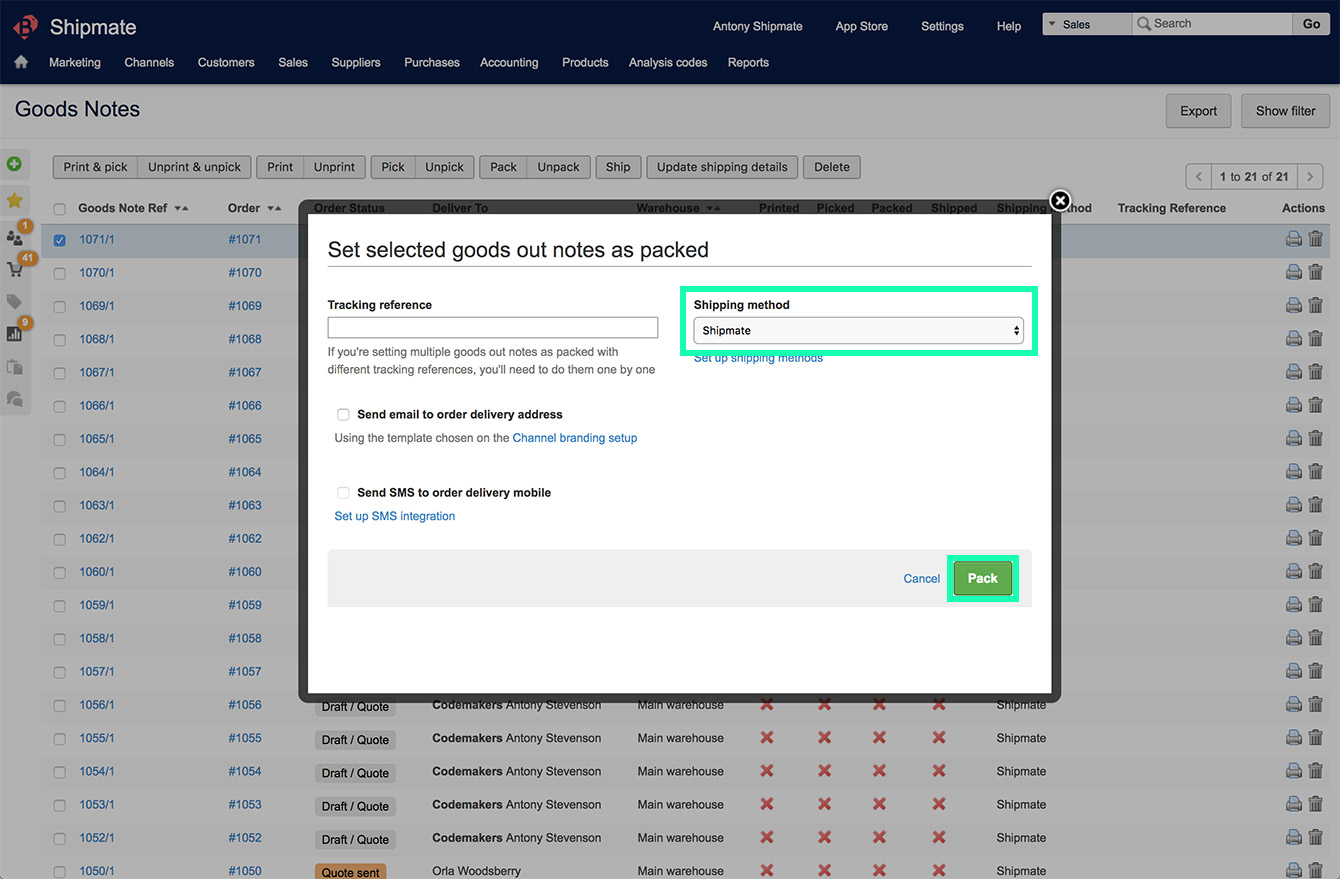
Task: Enable Send email to order delivery address
Action: 343,414
